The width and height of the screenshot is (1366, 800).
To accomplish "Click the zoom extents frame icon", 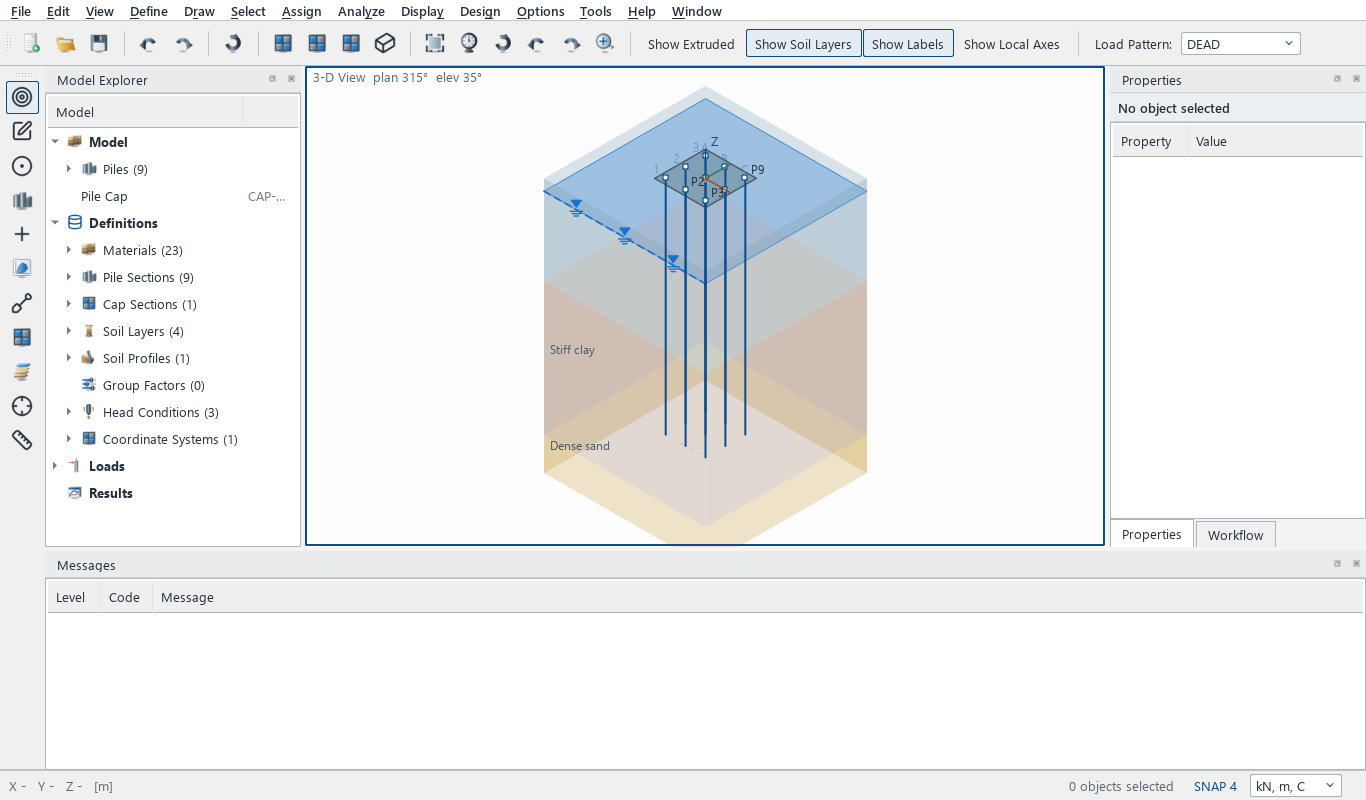I will coord(435,44).
